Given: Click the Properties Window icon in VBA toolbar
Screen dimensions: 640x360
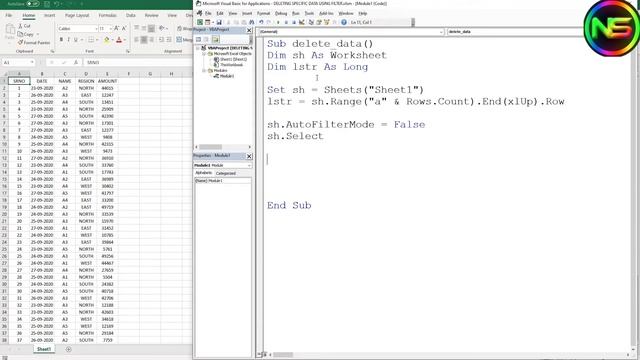Looking at the screenshot, I should point(319,22).
